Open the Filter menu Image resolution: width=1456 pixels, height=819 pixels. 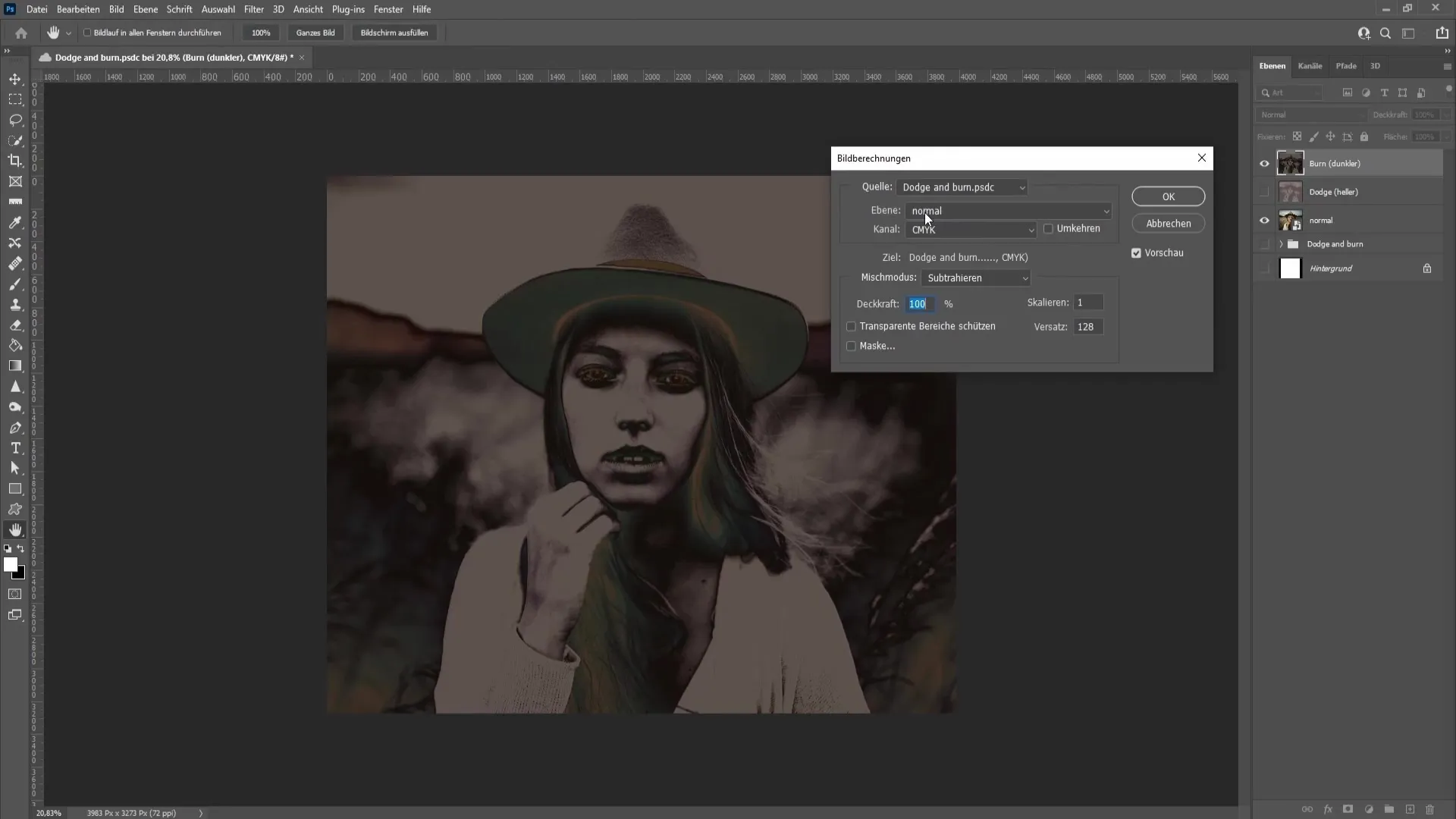coord(253,9)
